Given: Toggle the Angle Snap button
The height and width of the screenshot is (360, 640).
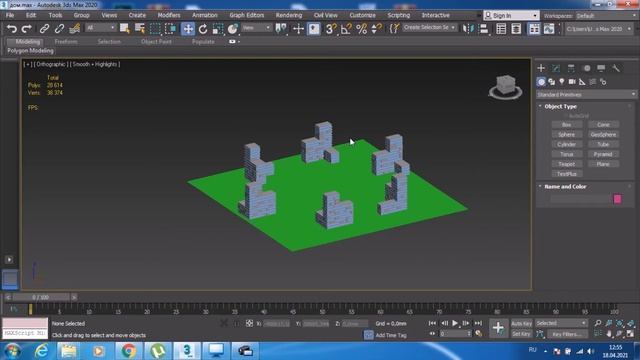Looking at the screenshot, I should (346, 29).
